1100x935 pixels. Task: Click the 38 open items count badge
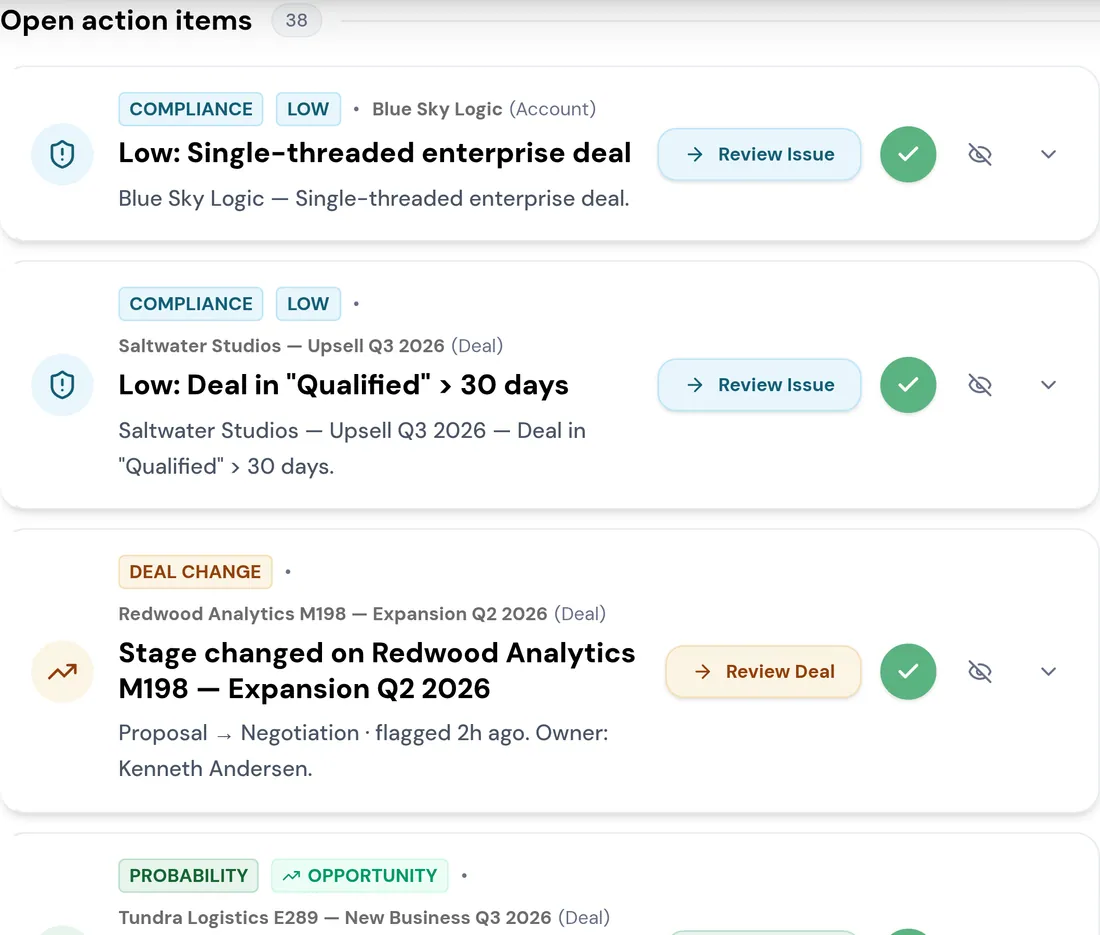click(296, 20)
